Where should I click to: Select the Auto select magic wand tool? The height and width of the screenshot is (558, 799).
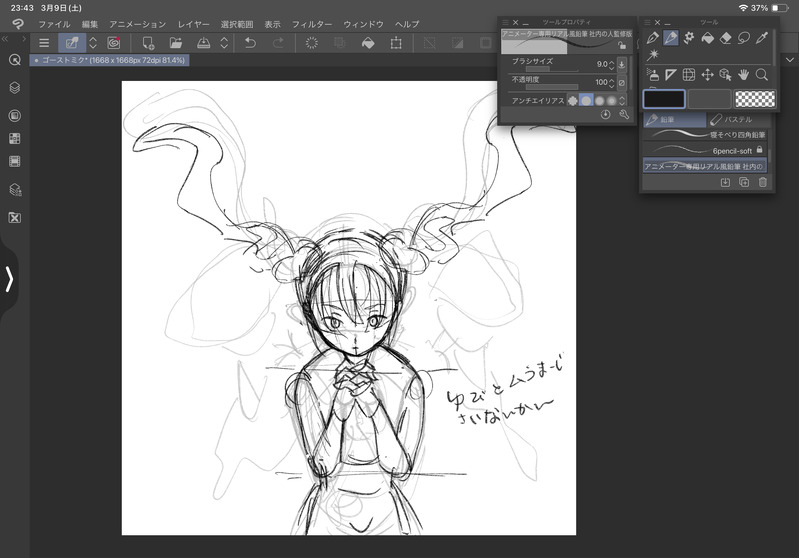pos(653,55)
